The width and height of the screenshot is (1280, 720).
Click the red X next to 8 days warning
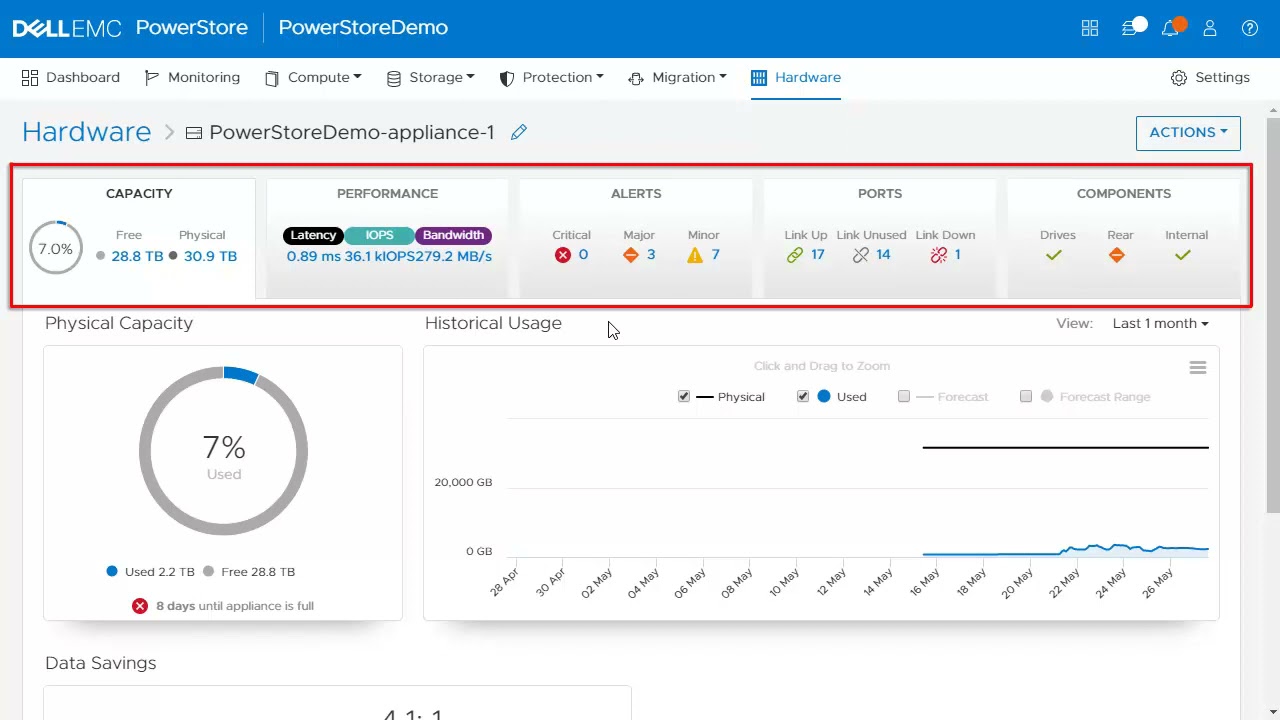coord(140,606)
